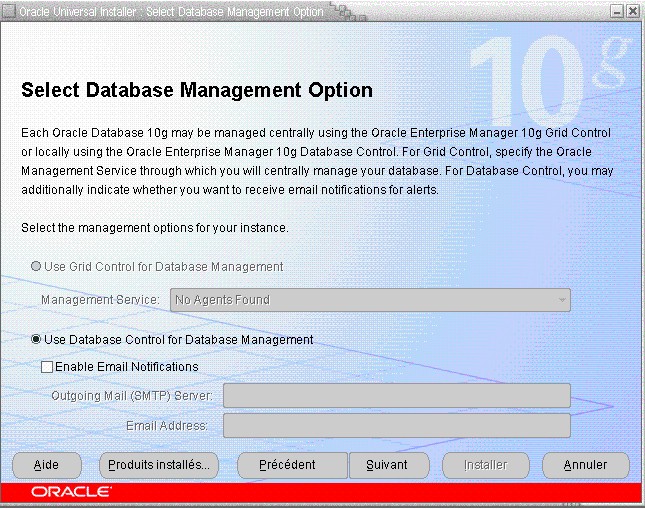Click the 'Select the management options for your instance' text
645x509 pixels.
[x=155, y=228]
